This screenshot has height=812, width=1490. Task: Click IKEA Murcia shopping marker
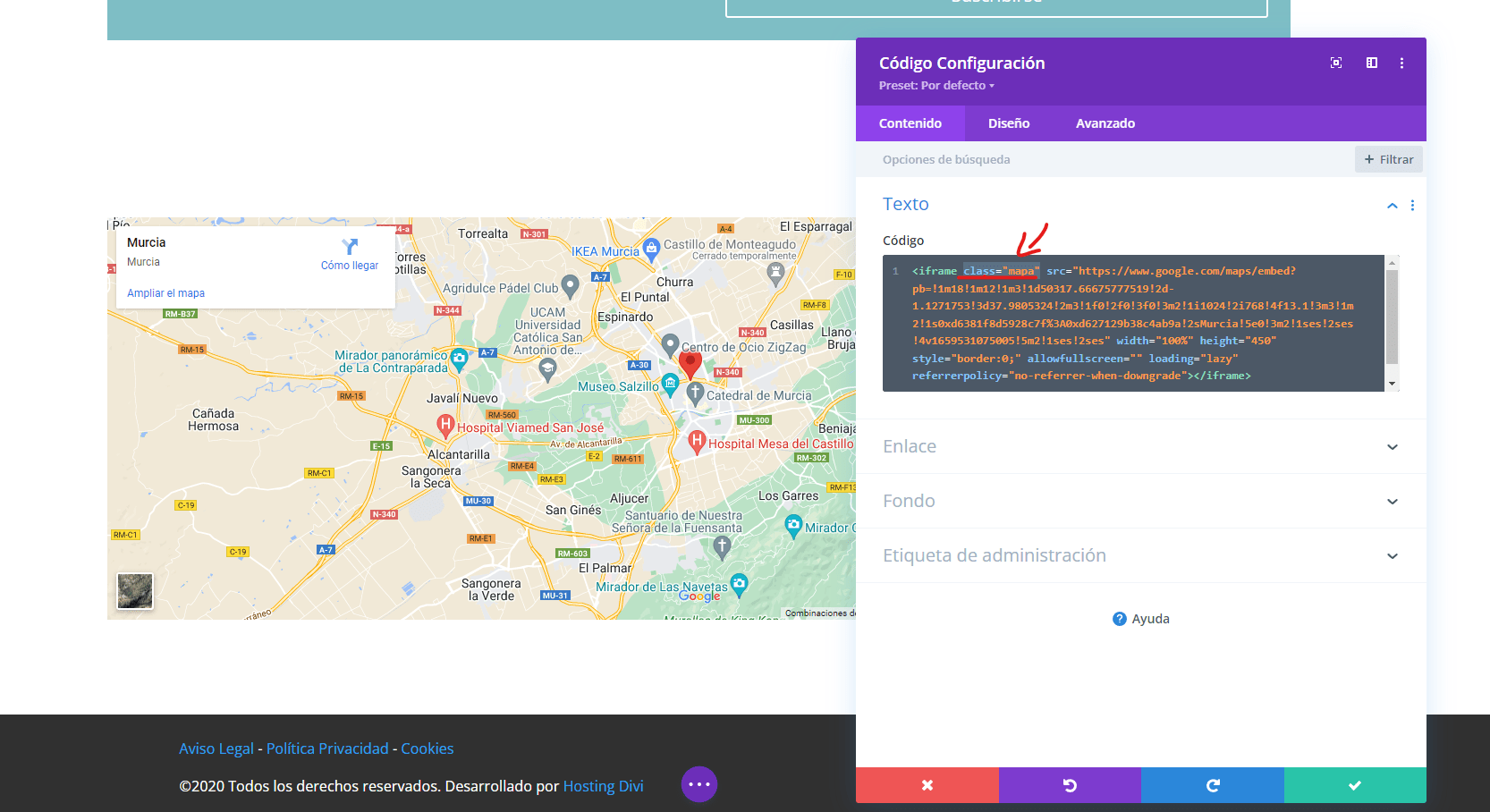click(x=651, y=250)
